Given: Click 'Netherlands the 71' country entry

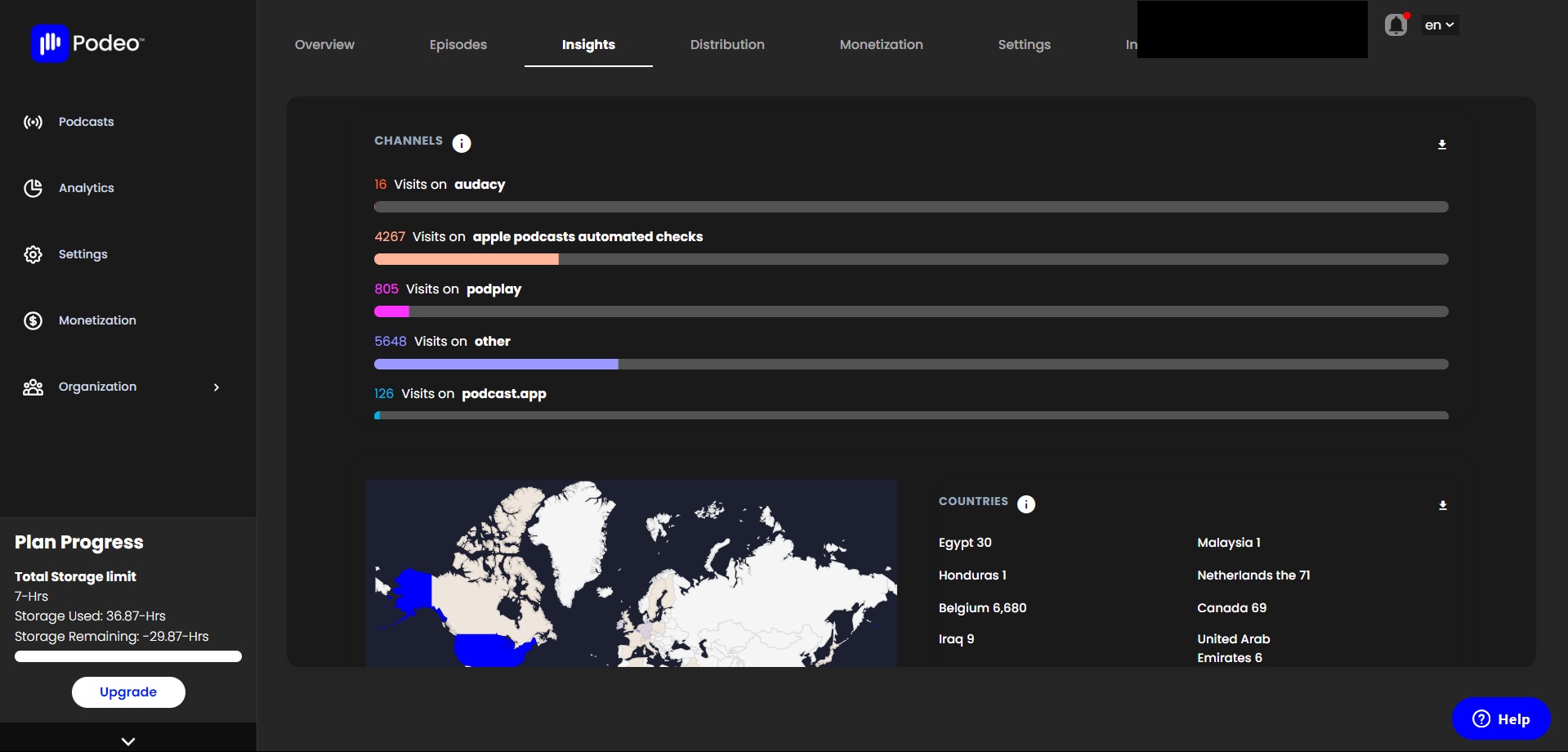Looking at the screenshot, I should 1253,575.
